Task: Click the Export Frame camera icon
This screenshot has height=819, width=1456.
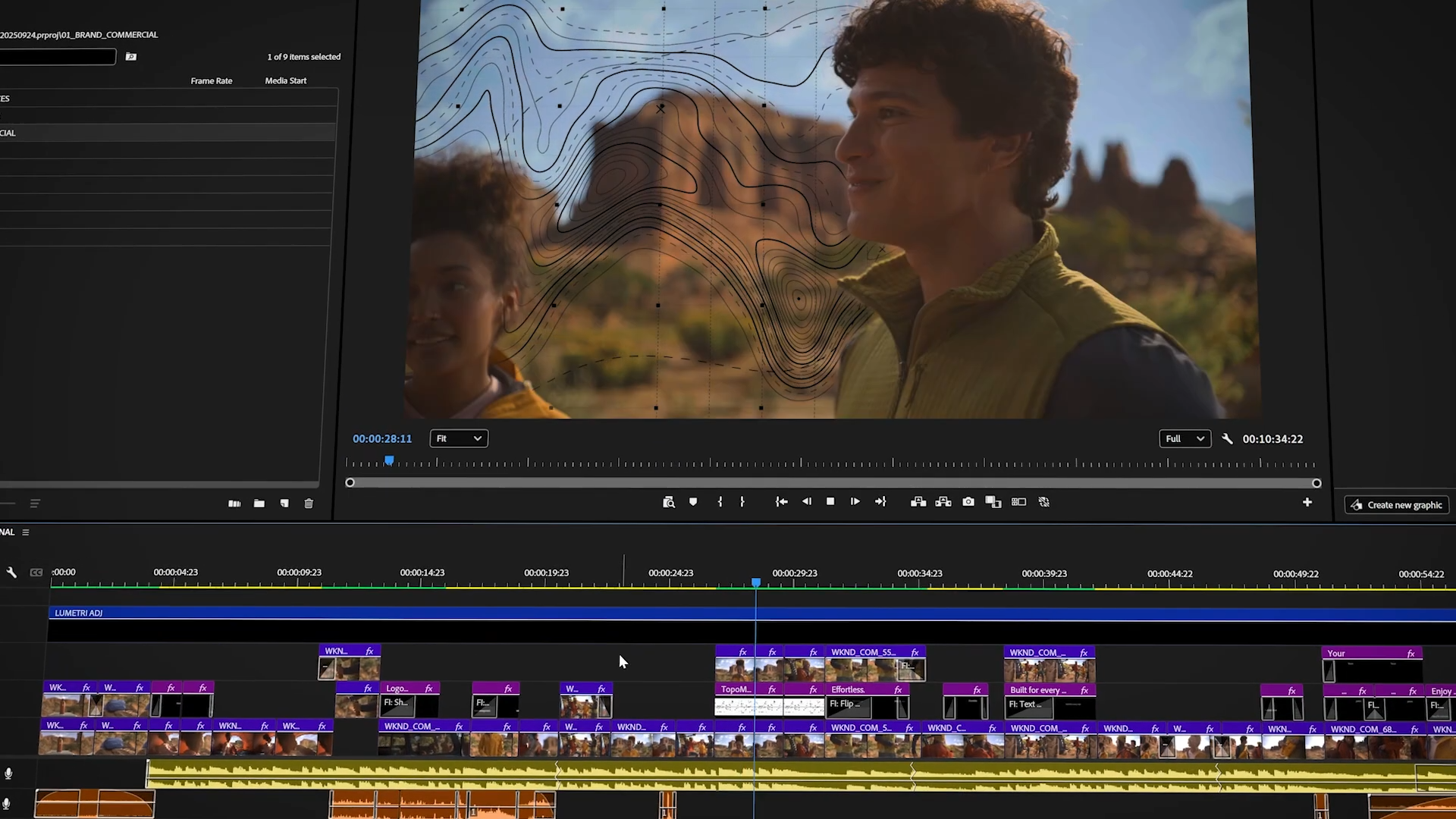Action: click(968, 502)
